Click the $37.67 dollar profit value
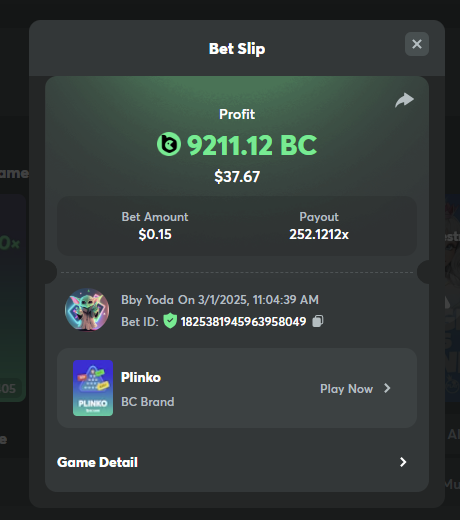Image resolution: width=460 pixels, height=520 pixels. tap(237, 176)
